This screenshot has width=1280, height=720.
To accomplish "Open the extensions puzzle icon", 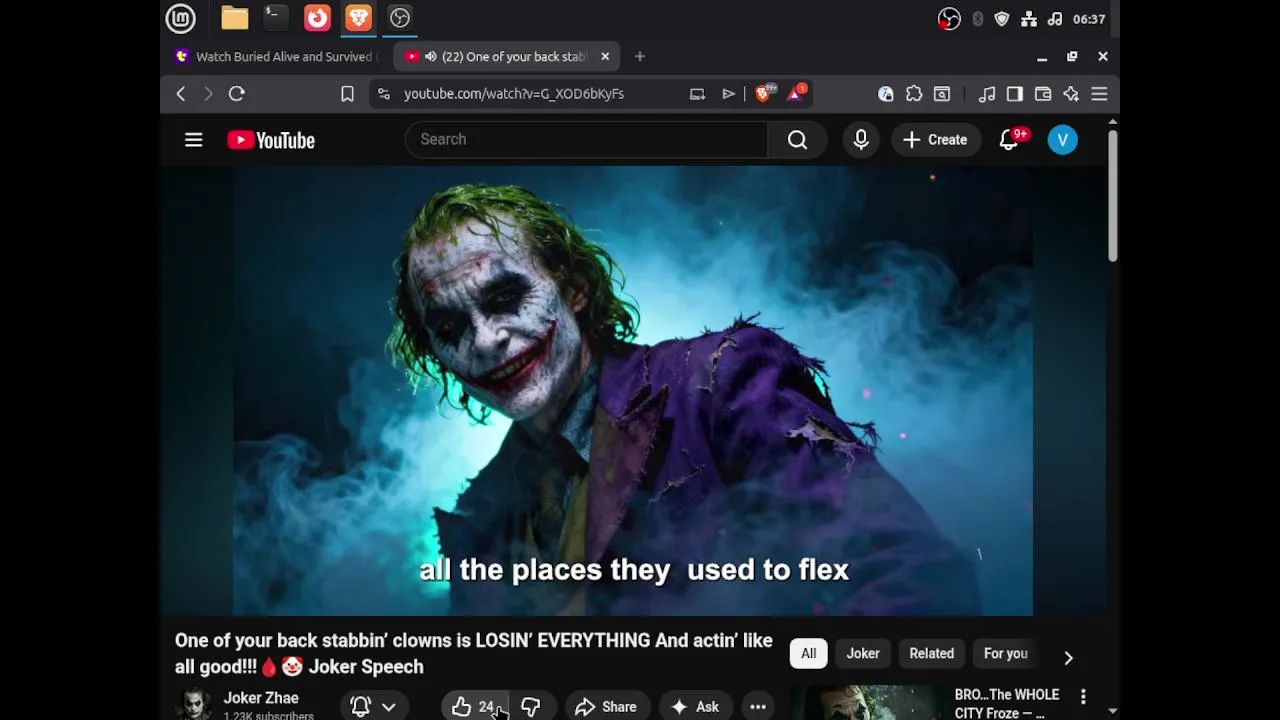I will pyautogui.click(x=914, y=94).
